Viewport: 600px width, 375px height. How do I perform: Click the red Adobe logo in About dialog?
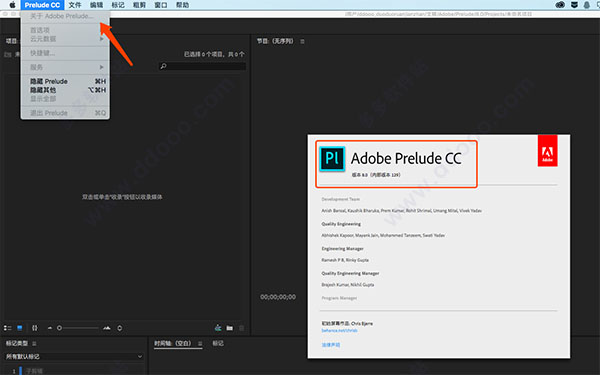pos(548,150)
